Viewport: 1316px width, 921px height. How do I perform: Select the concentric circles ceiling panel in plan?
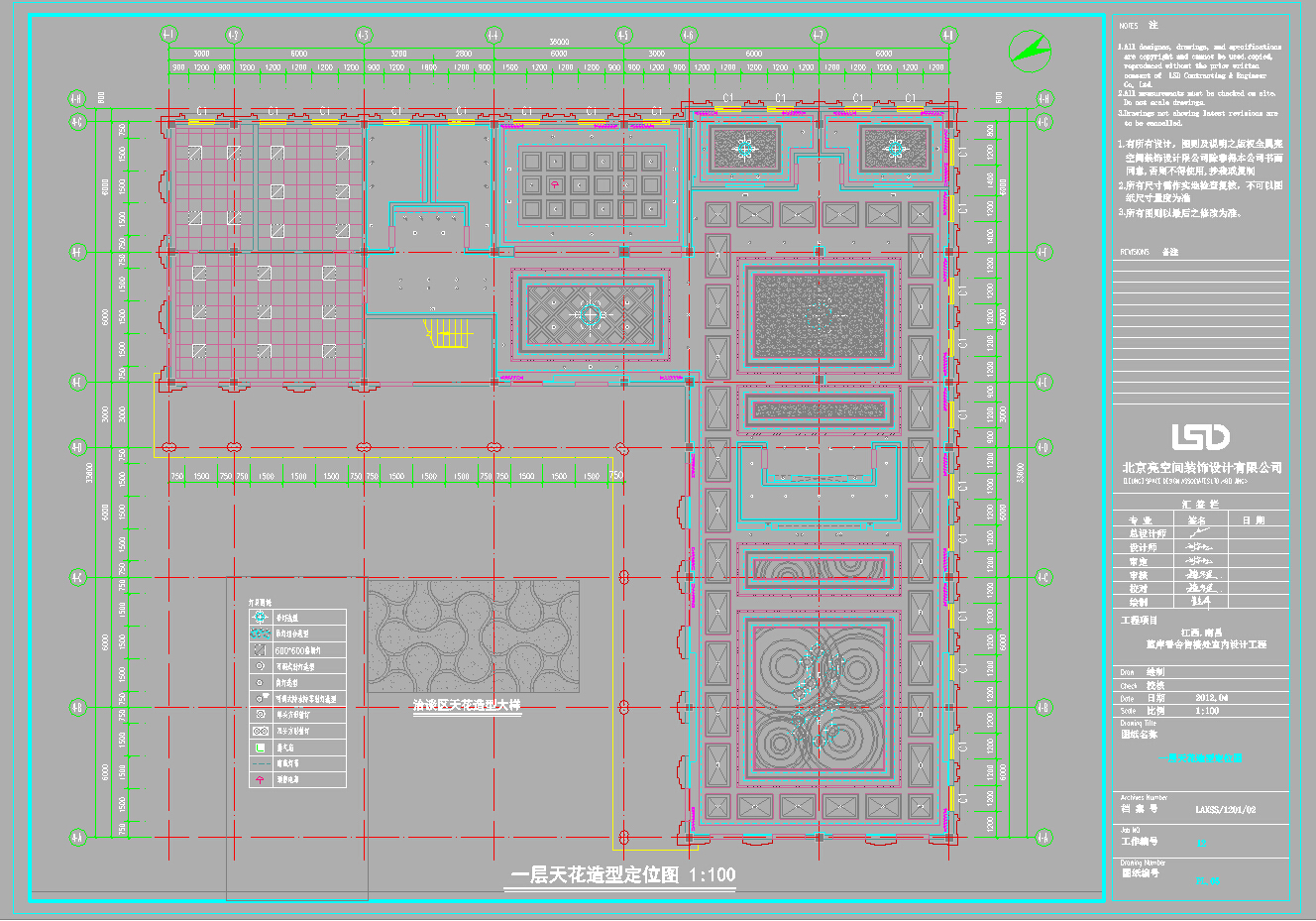pyautogui.click(x=820, y=701)
